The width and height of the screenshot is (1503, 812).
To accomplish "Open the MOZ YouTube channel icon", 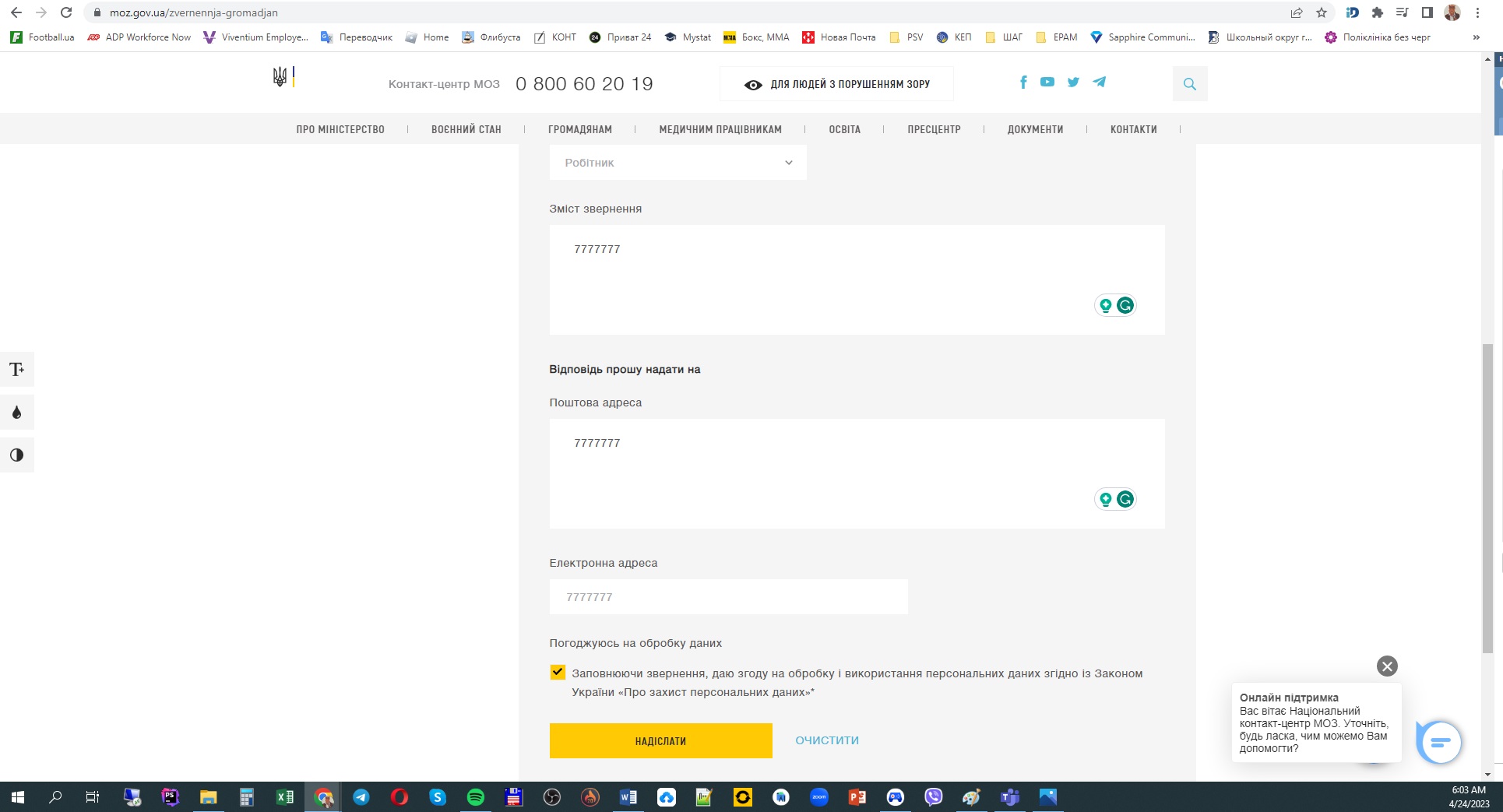I will 1047,83.
